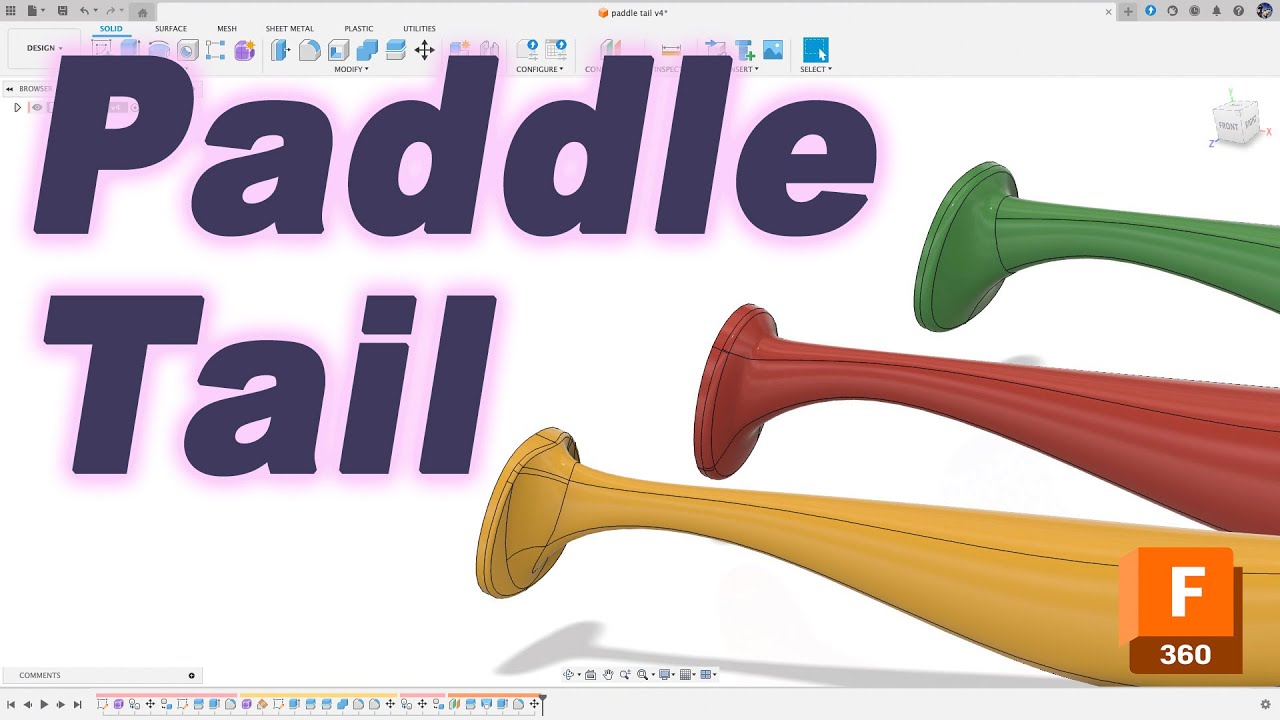Click the Look At navigation icon
Viewport: 1280px width, 720px height.
click(590, 675)
